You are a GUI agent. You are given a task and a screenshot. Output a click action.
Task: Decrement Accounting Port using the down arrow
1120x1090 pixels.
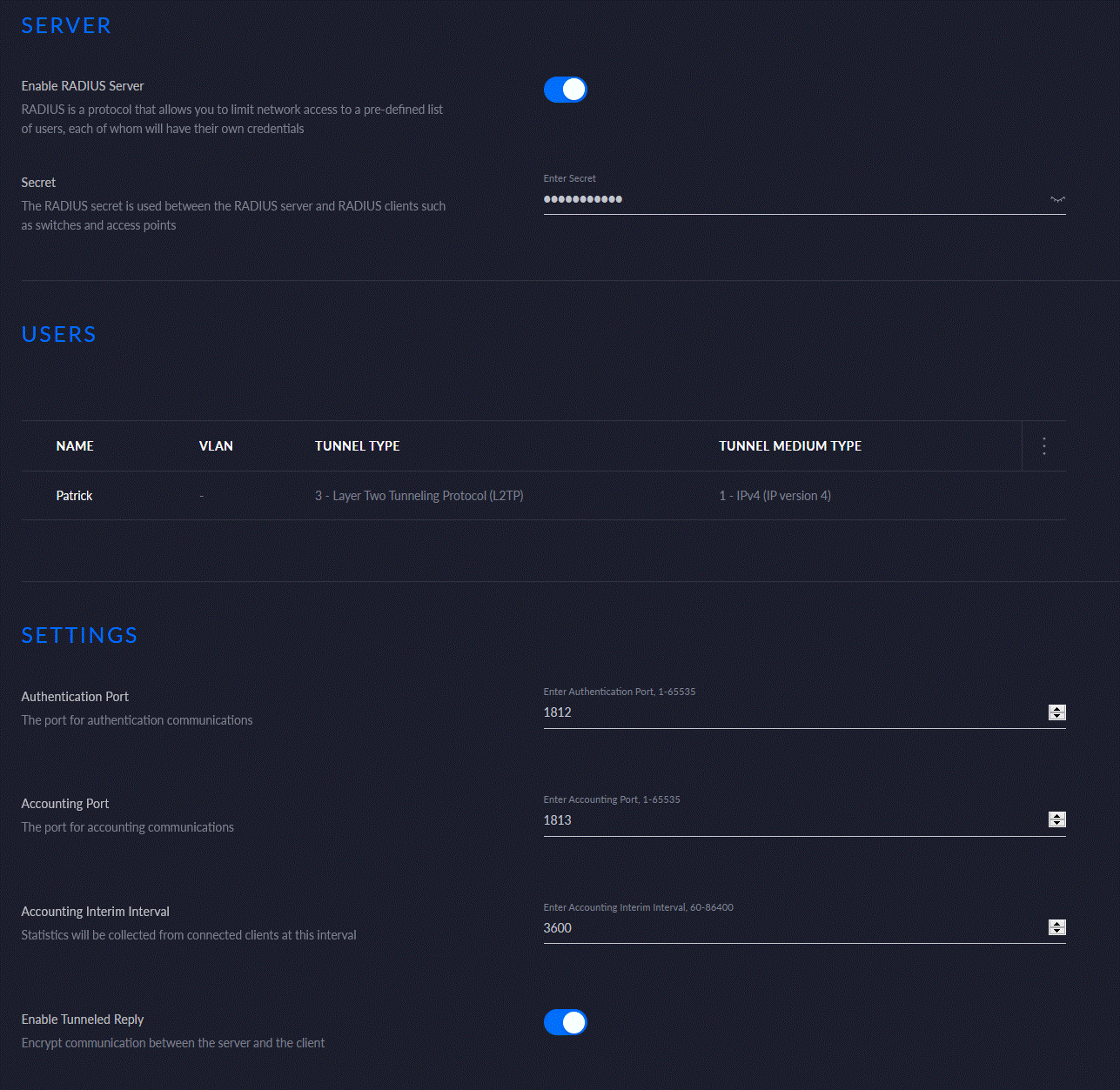coord(1057,824)
